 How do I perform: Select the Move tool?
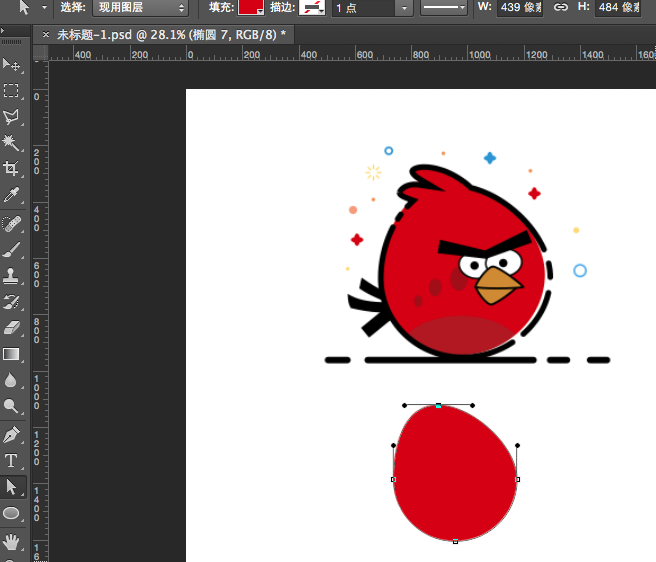click(x=11, y=65)
